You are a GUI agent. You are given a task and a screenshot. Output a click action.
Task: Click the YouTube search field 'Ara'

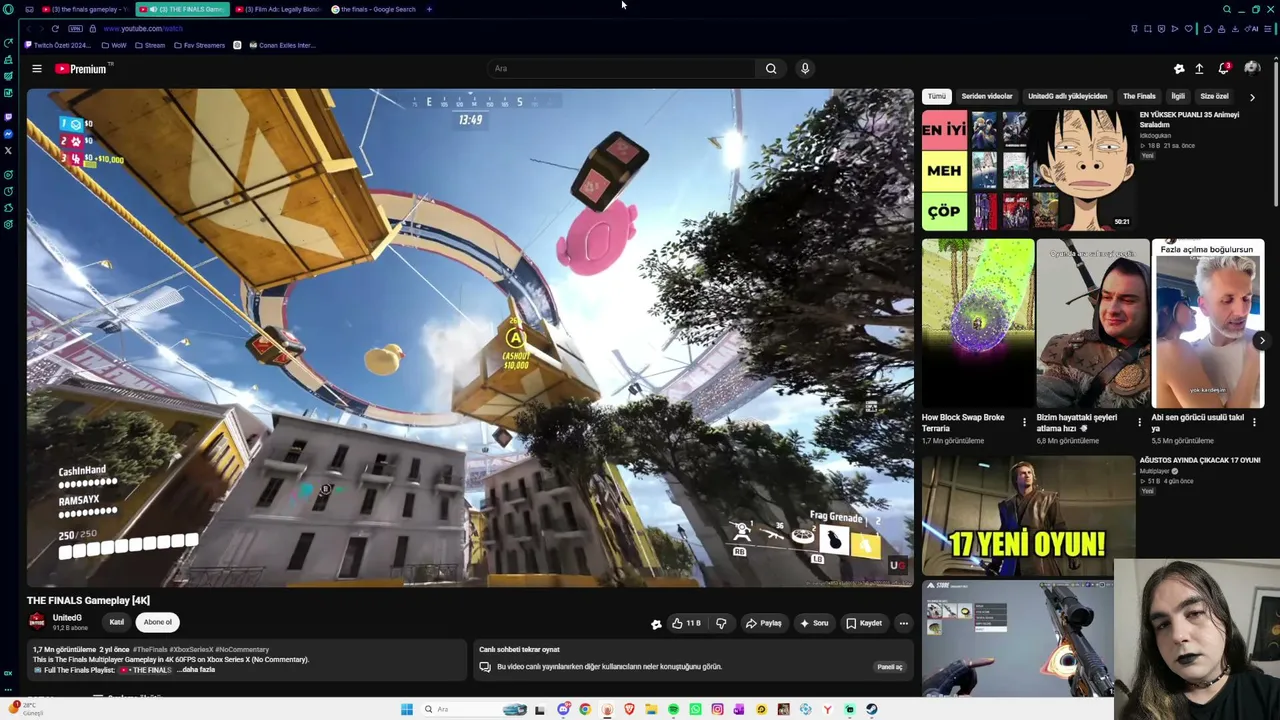pos(621,69)
